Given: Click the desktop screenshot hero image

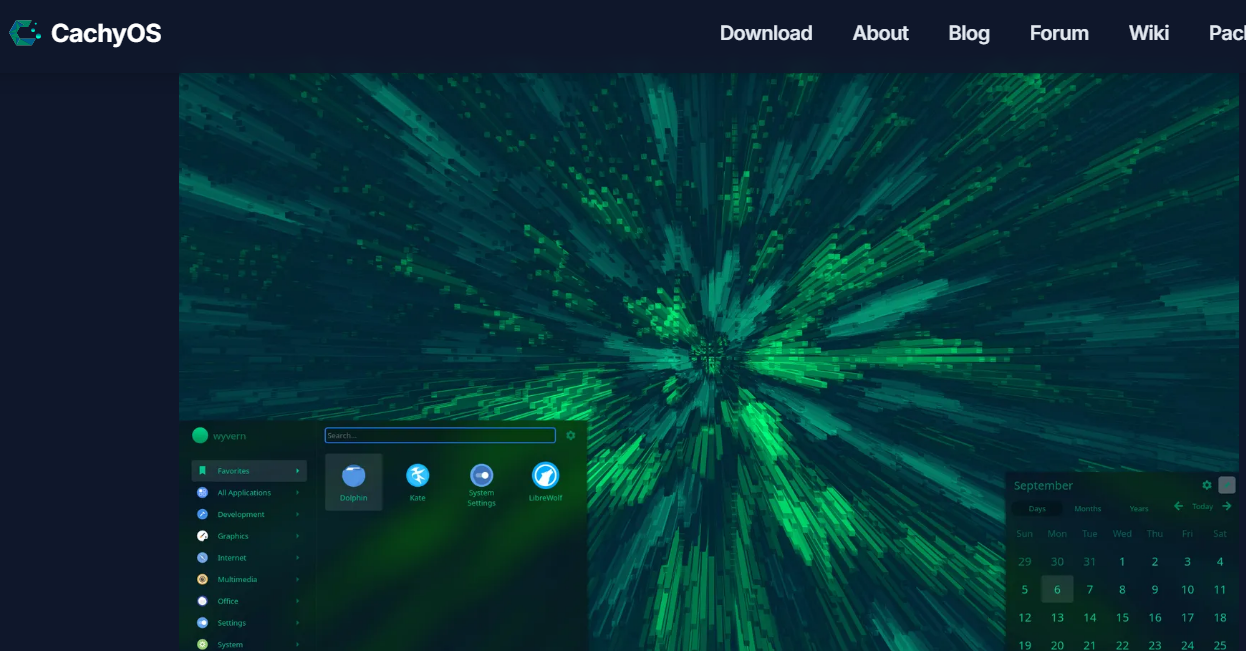Looking at the screenshot, I should 709,362.
